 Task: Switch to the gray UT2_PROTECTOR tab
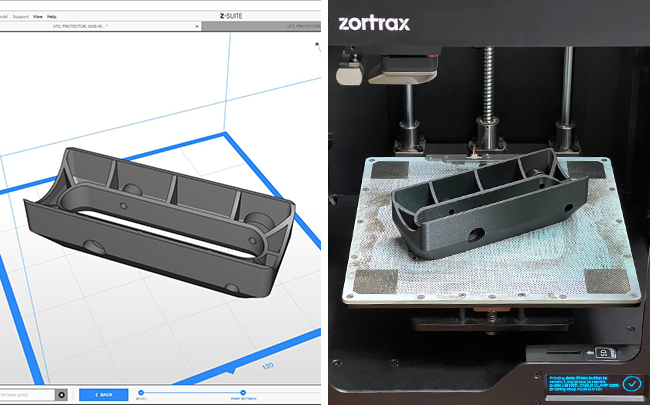tap(261, 27)
